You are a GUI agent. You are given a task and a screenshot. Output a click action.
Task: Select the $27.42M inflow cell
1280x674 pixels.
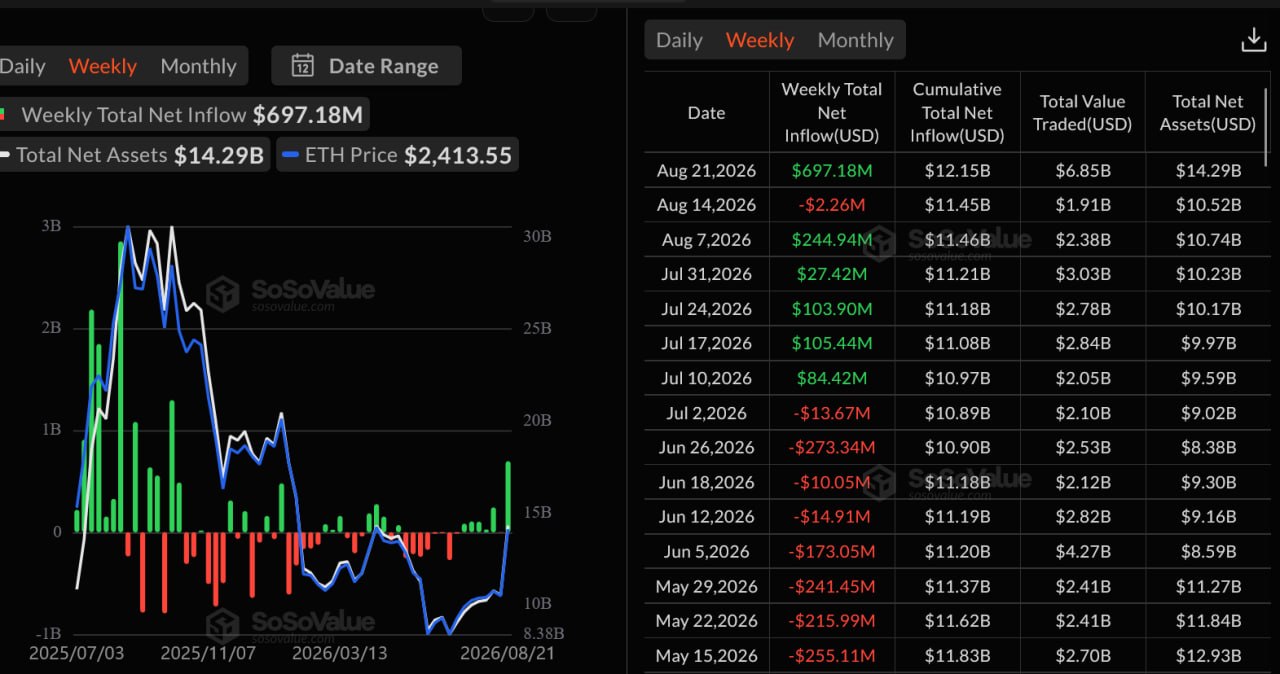click(831, 274)
